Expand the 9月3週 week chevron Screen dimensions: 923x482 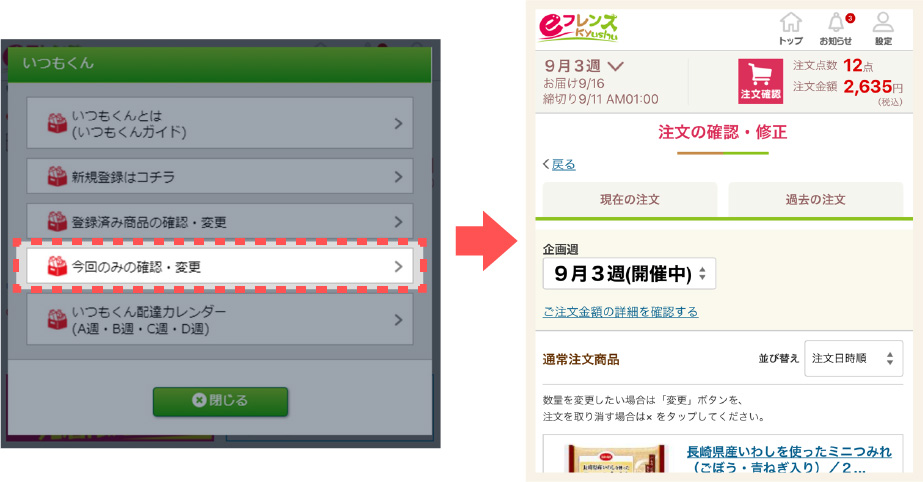[615, 66]
